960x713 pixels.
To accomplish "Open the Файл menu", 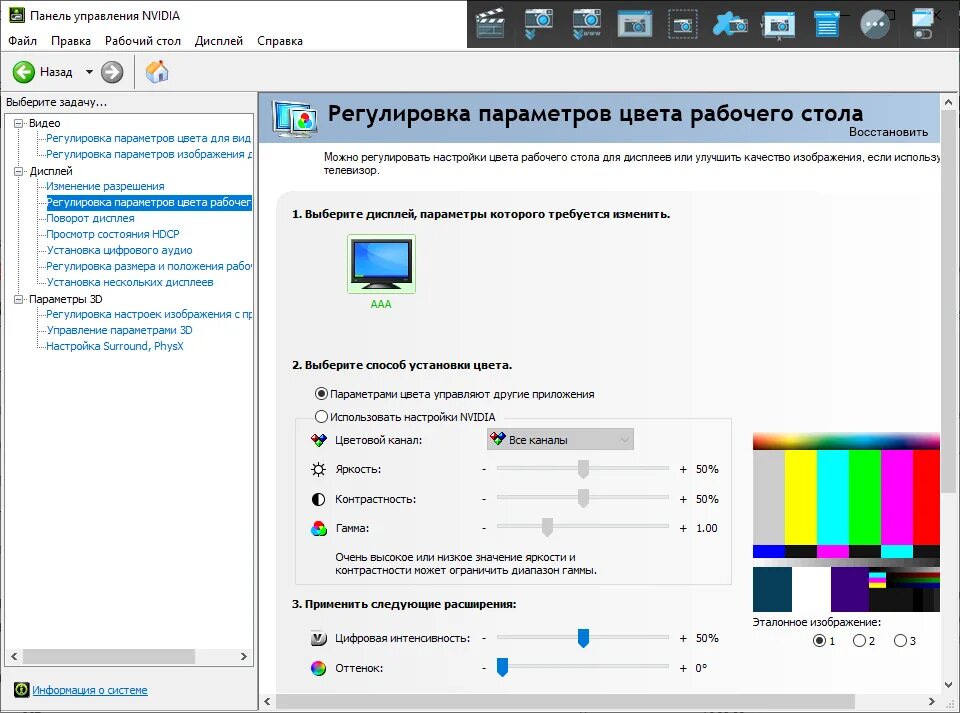I will 23,41.
